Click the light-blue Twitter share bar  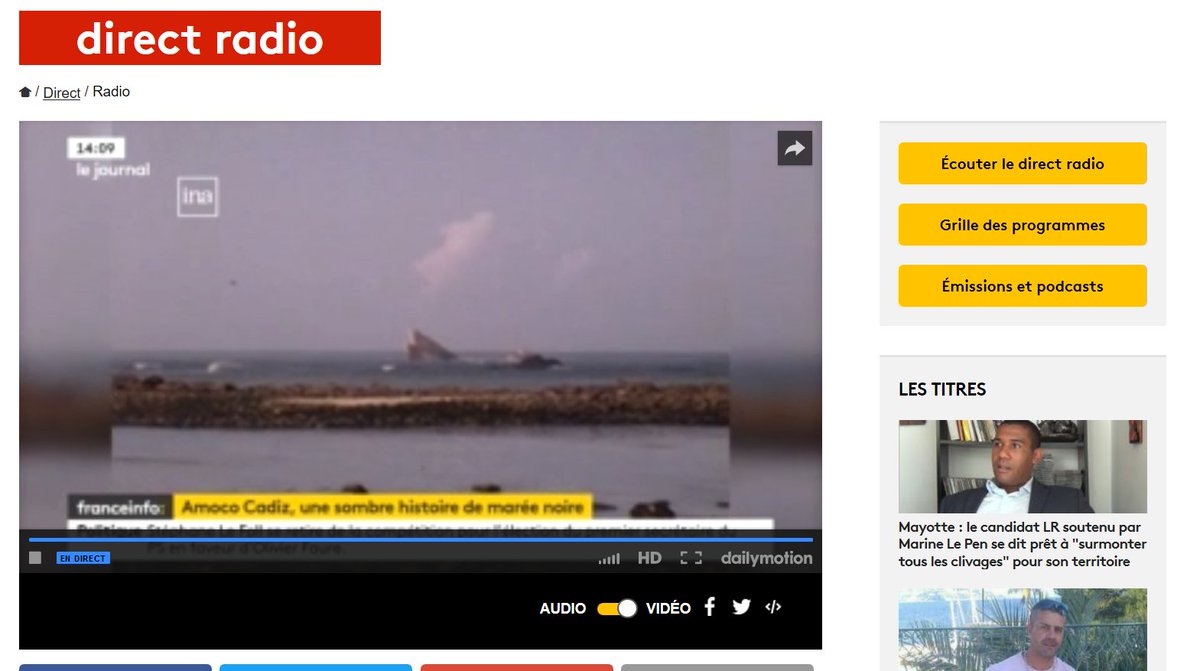pyautogui.click(x=316, y=667)
